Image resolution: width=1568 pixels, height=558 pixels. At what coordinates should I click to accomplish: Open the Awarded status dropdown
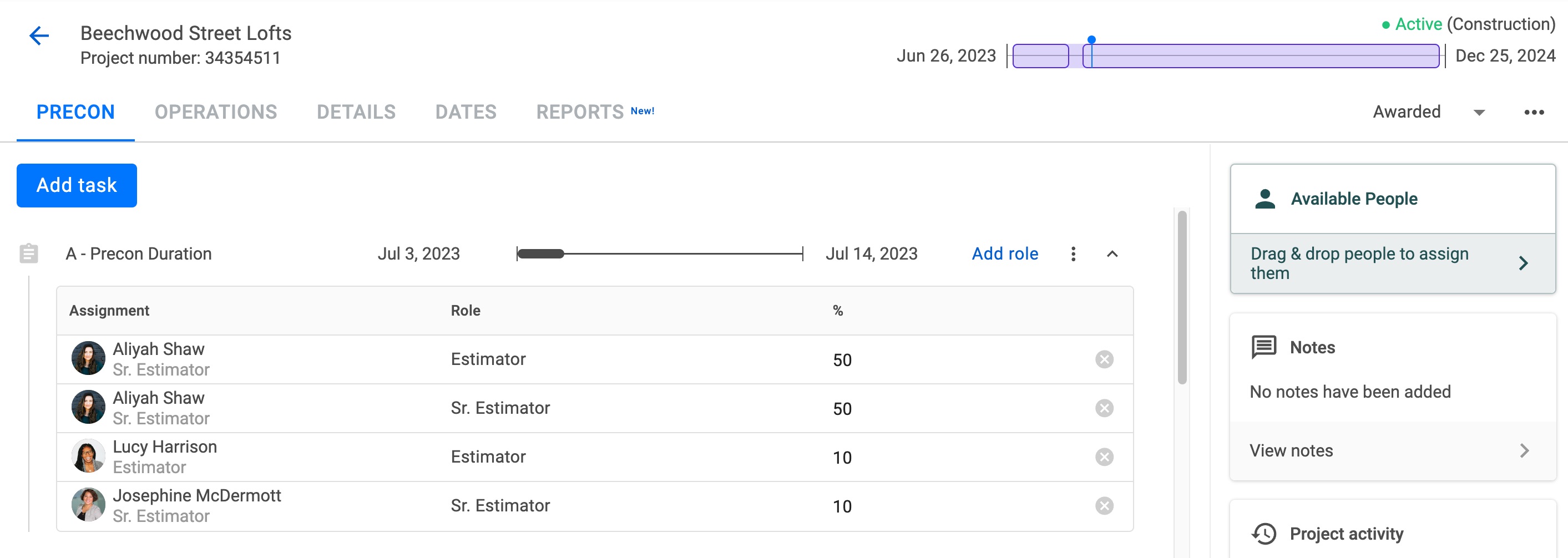1478,112
